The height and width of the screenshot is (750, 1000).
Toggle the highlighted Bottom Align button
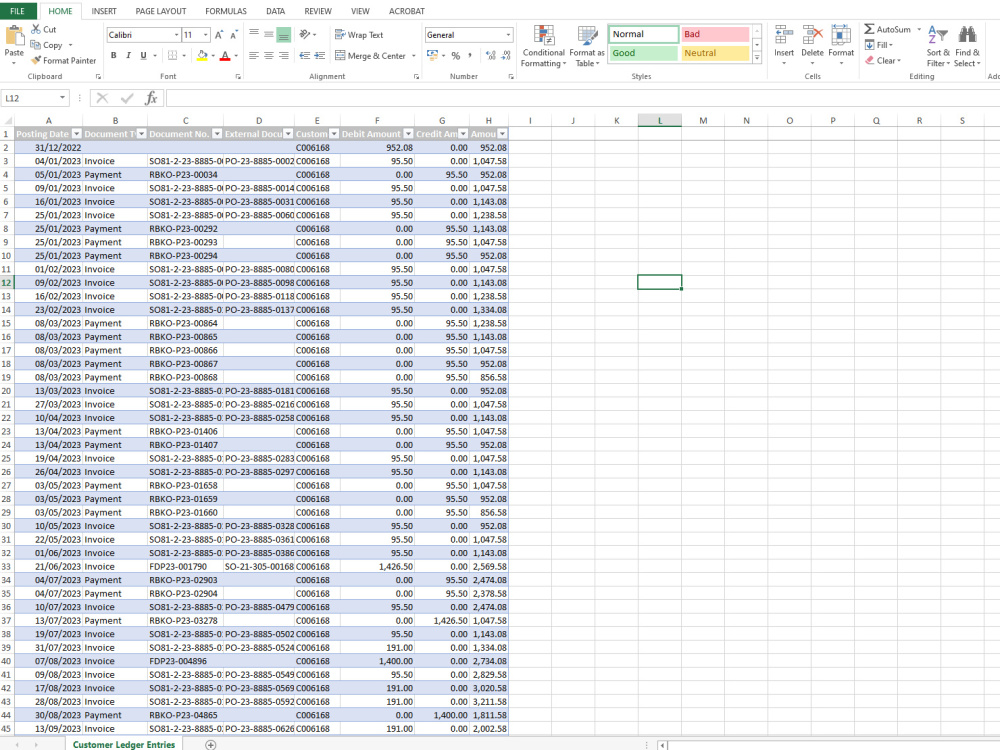pos(284,34)
